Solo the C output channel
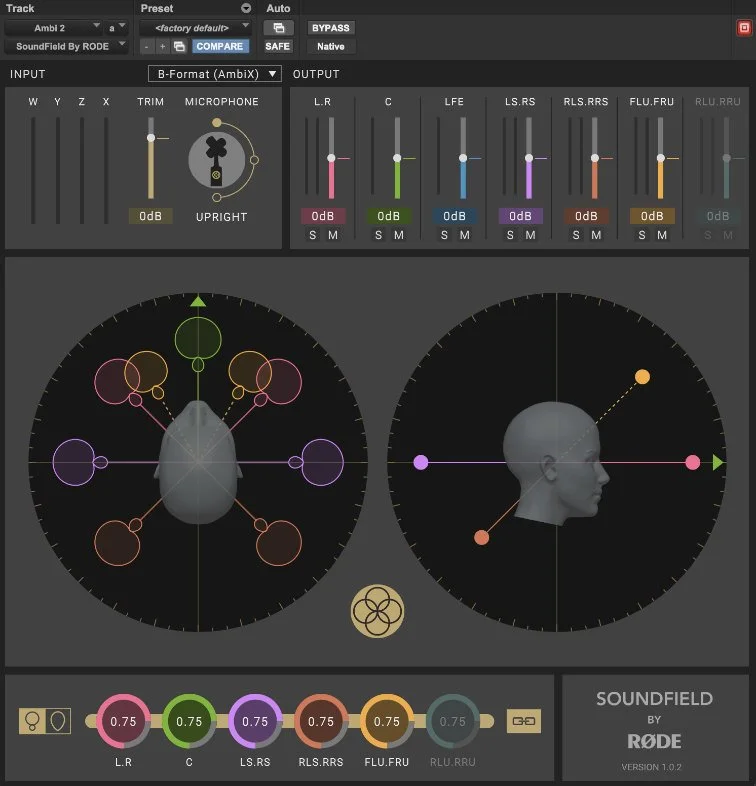 379,235
